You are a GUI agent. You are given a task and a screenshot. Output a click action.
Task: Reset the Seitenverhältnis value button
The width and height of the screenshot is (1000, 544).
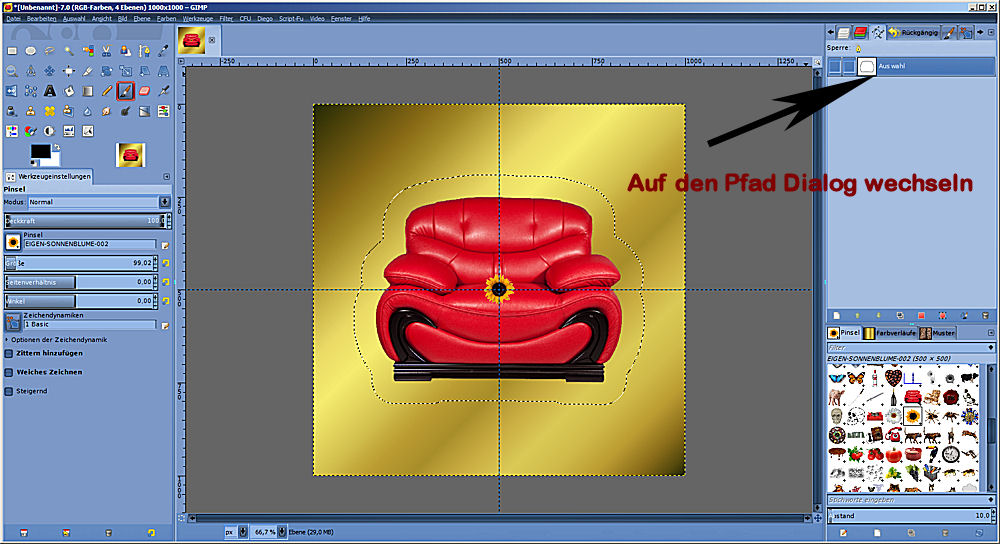coord(166,282)
